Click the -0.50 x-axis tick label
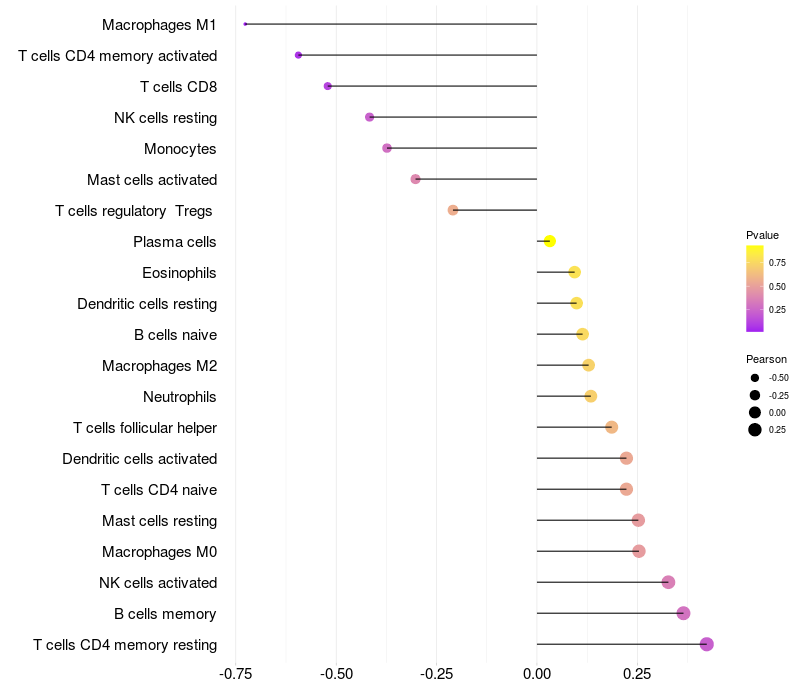The width and height of the screenshot is (800, 700). [x=336, y=674]
